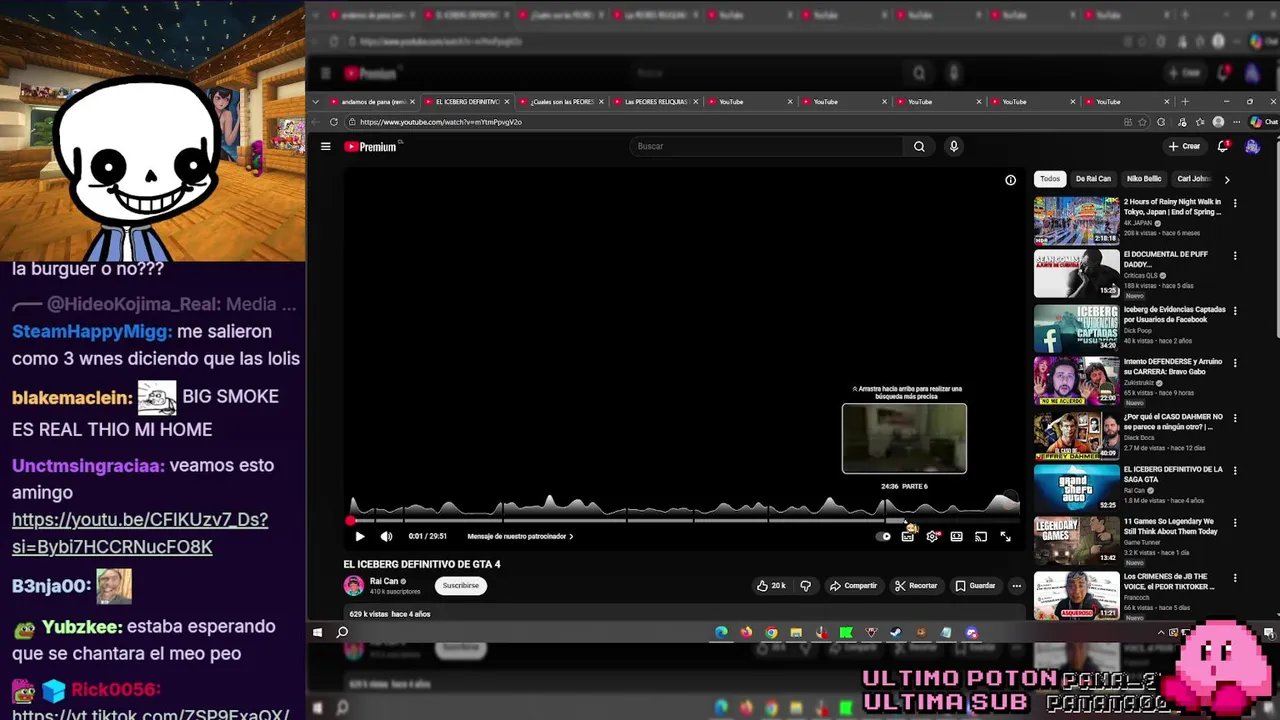The width and height of the screenshot is (1280, 720).
Task: Dislike the video
Action: click(x=805, y=586)
